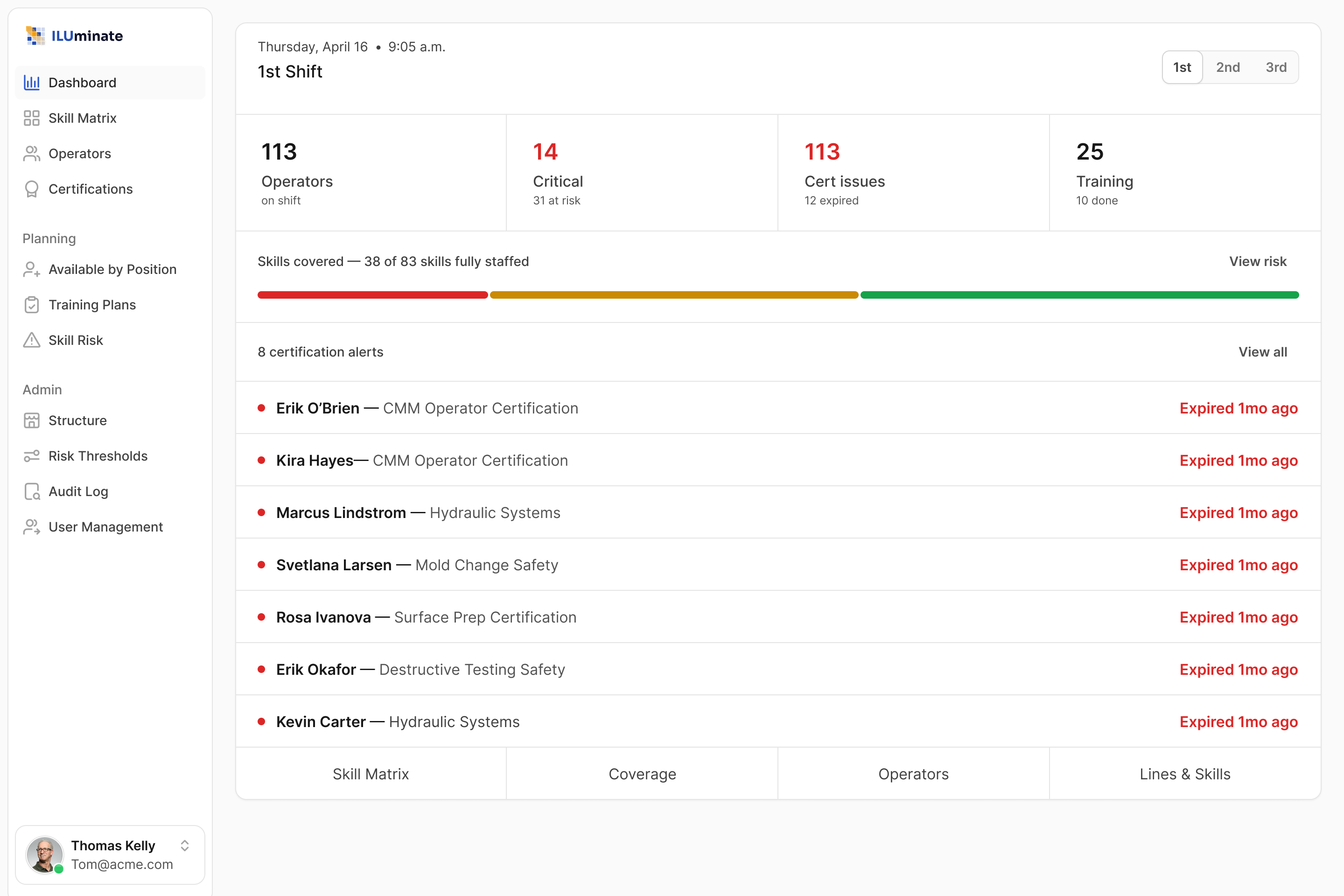Click Thomas Kelly's avatar photo
Viewport: 1344px width, 896px height.
[x=45, y=854]
